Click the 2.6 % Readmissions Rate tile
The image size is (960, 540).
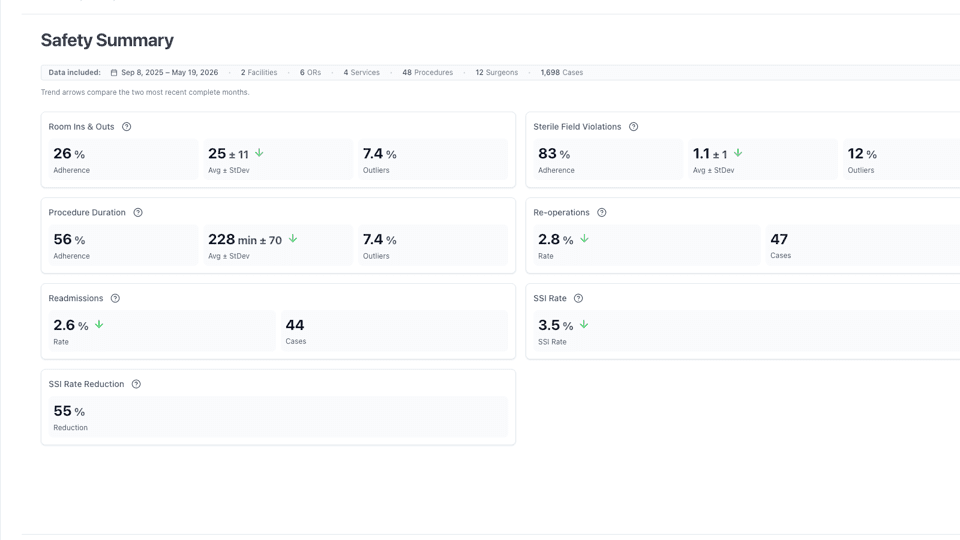(x=162, y=331)
